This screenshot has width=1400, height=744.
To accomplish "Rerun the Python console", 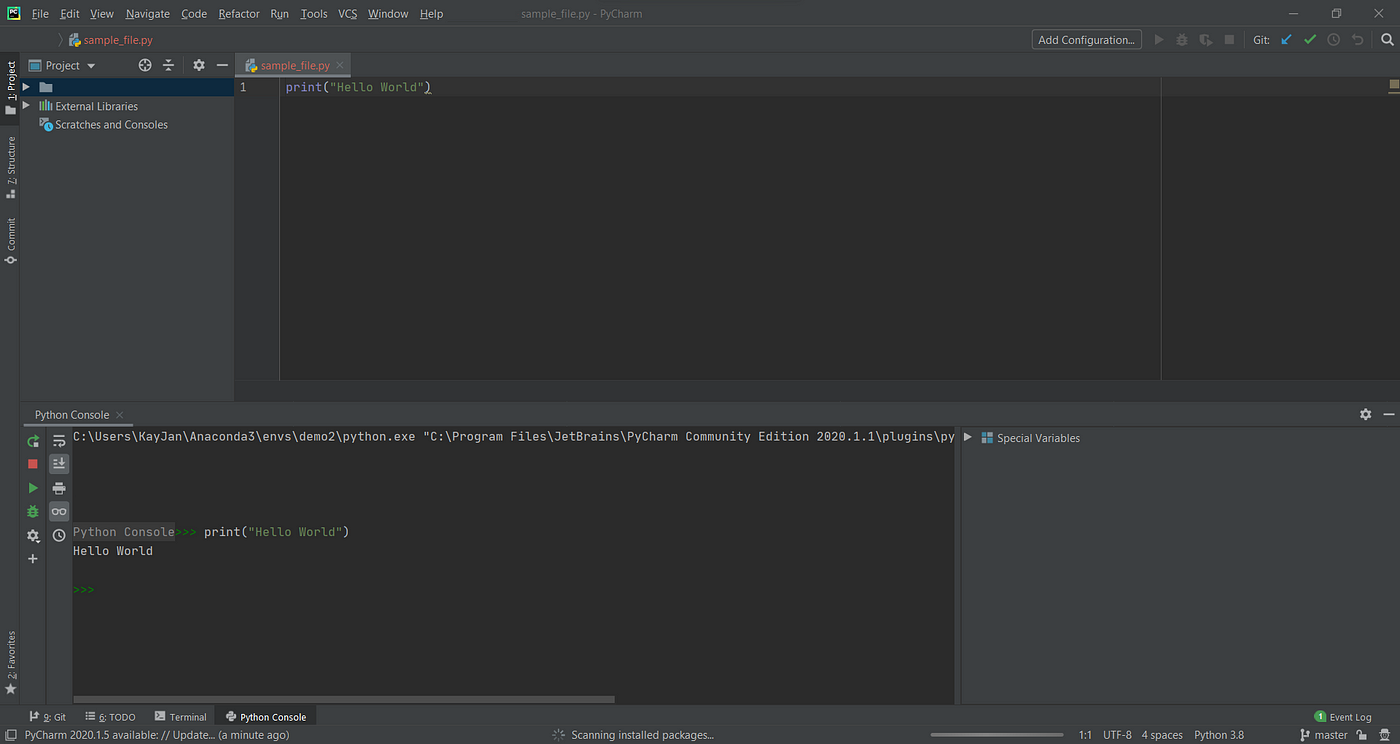I will 33,441.
